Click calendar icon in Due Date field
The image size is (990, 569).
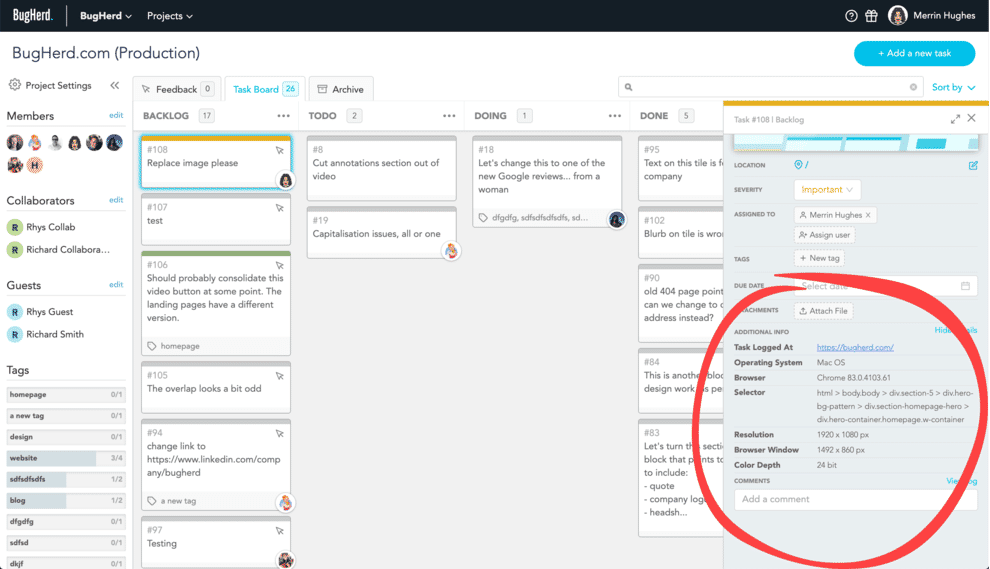click(x=965, y=286)
